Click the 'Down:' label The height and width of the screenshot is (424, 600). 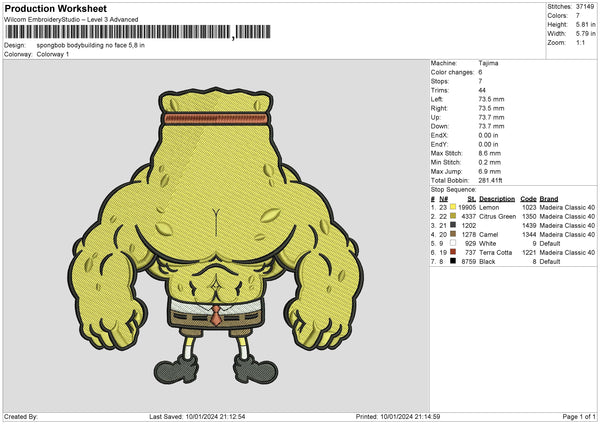[x=439, y=126]
